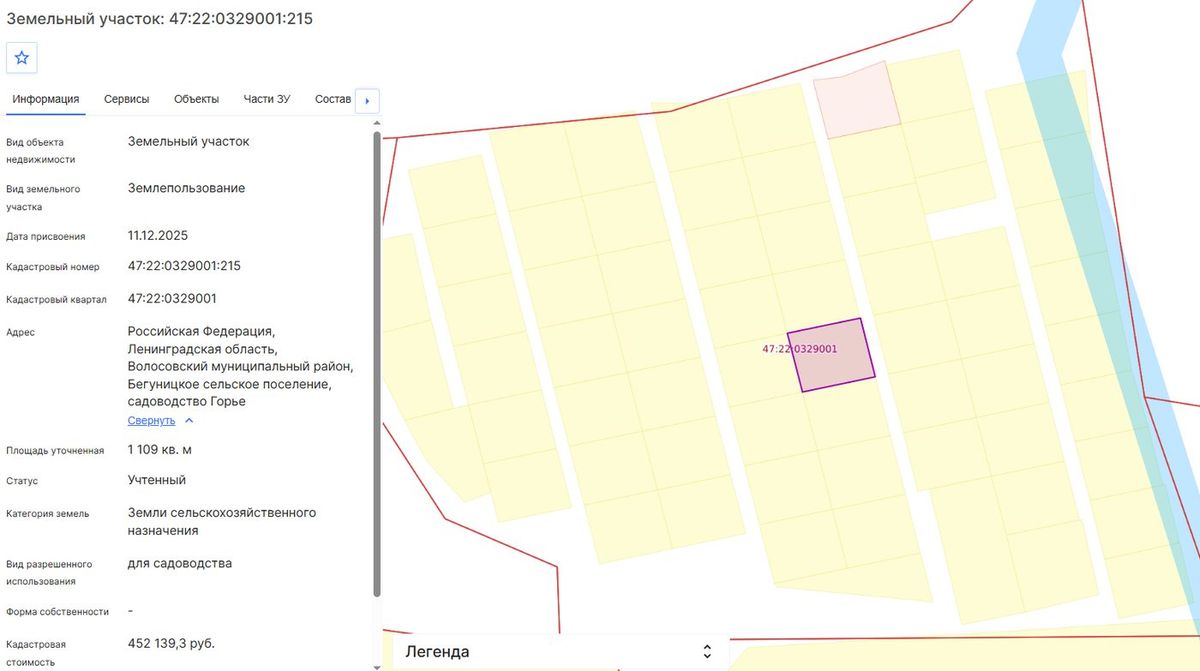The height and width of the screenshot is (671, 1200).
Task: Switch to the Сервисы tab
Action: 127,99
